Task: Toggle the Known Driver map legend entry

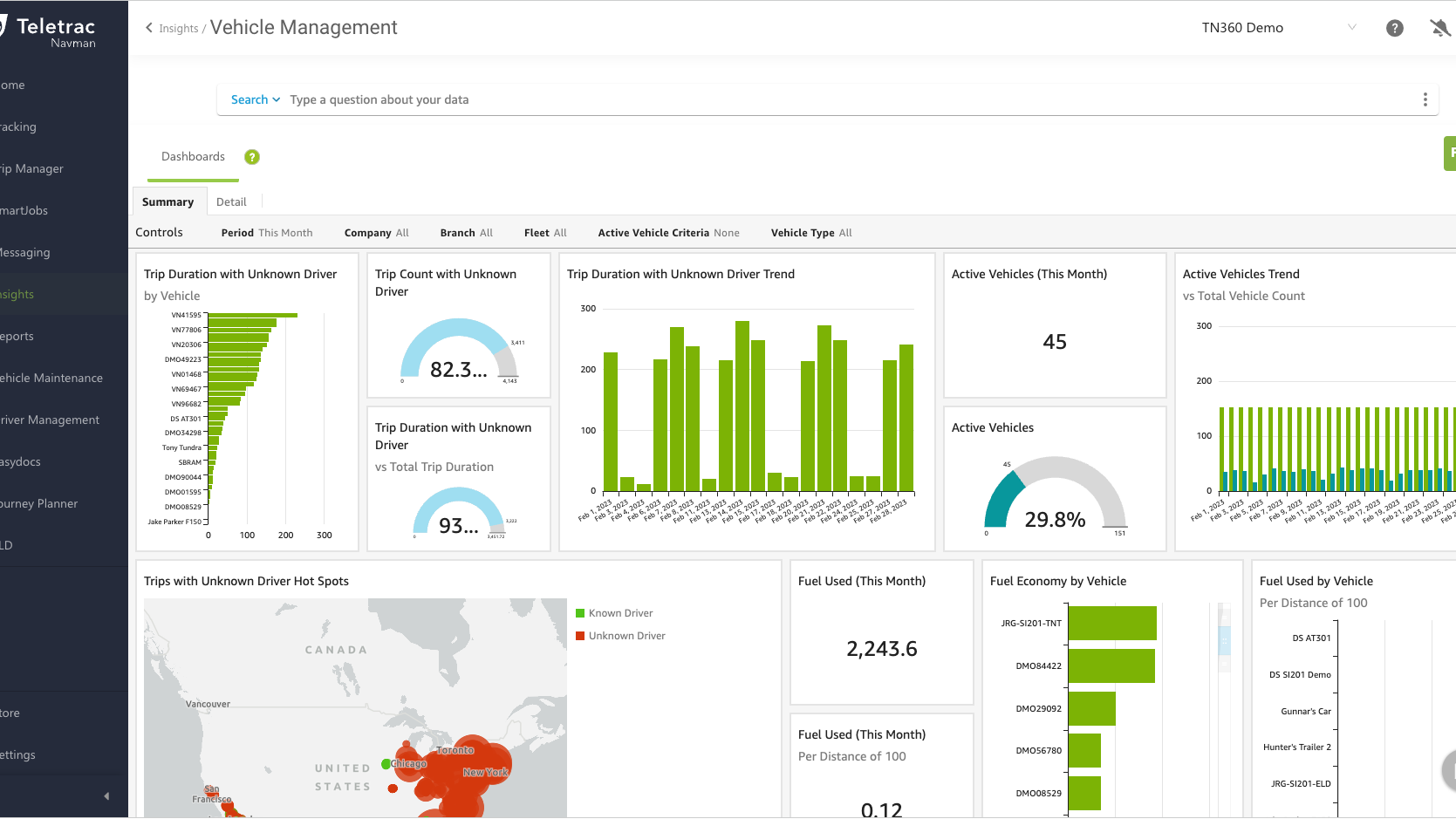Action: click(614, 612)
